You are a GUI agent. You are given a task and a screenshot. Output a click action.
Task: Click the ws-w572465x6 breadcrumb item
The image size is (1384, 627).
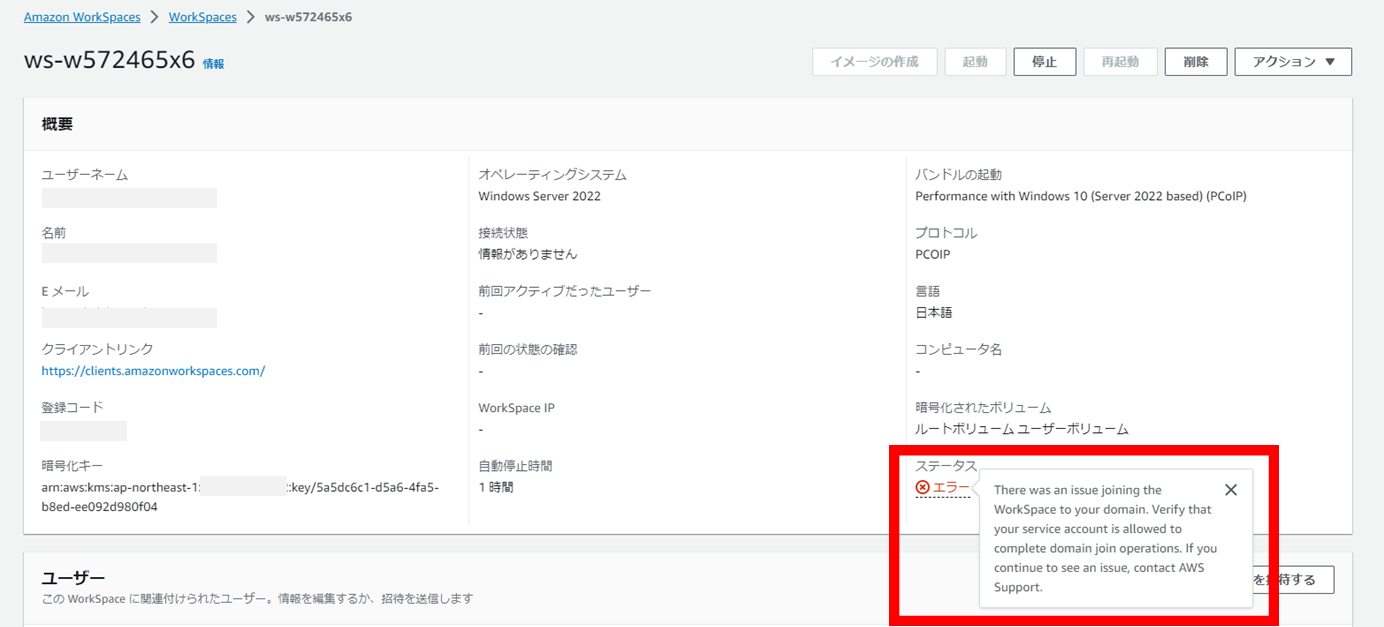click(307, 16)
